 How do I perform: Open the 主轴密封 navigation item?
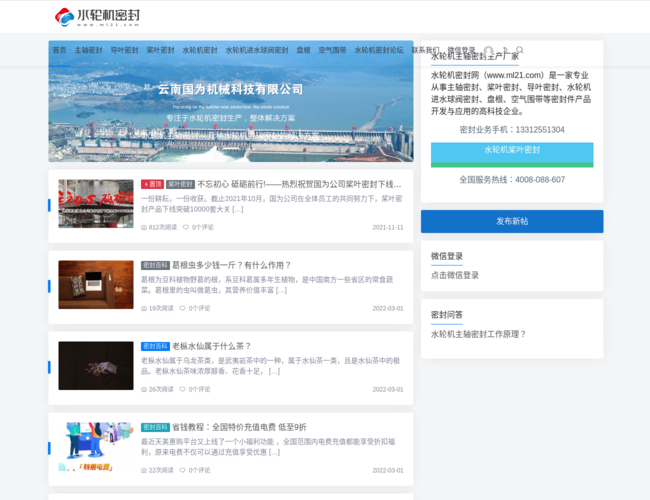(88, 50)
